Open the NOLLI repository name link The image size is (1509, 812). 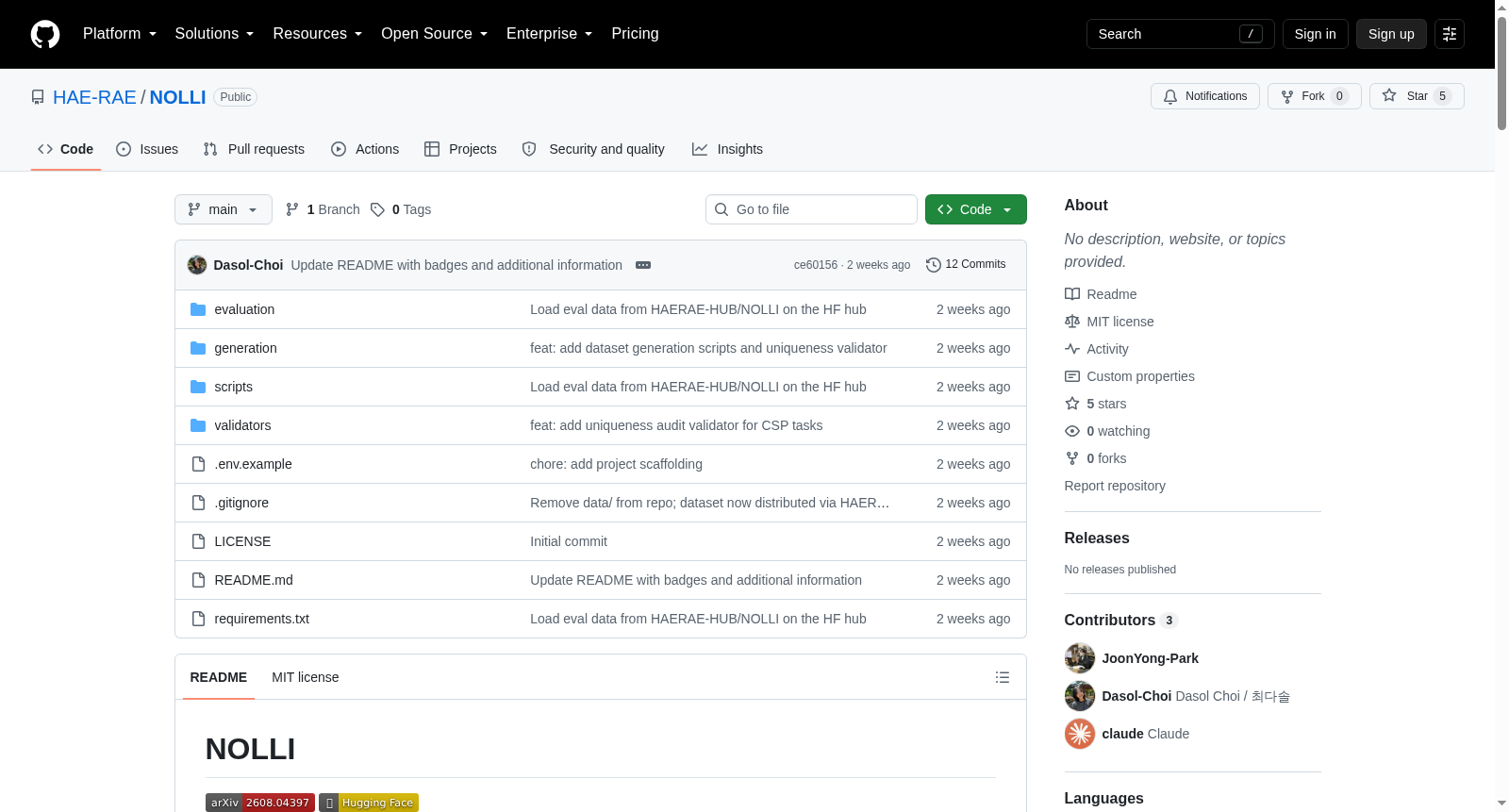point(177,97)
